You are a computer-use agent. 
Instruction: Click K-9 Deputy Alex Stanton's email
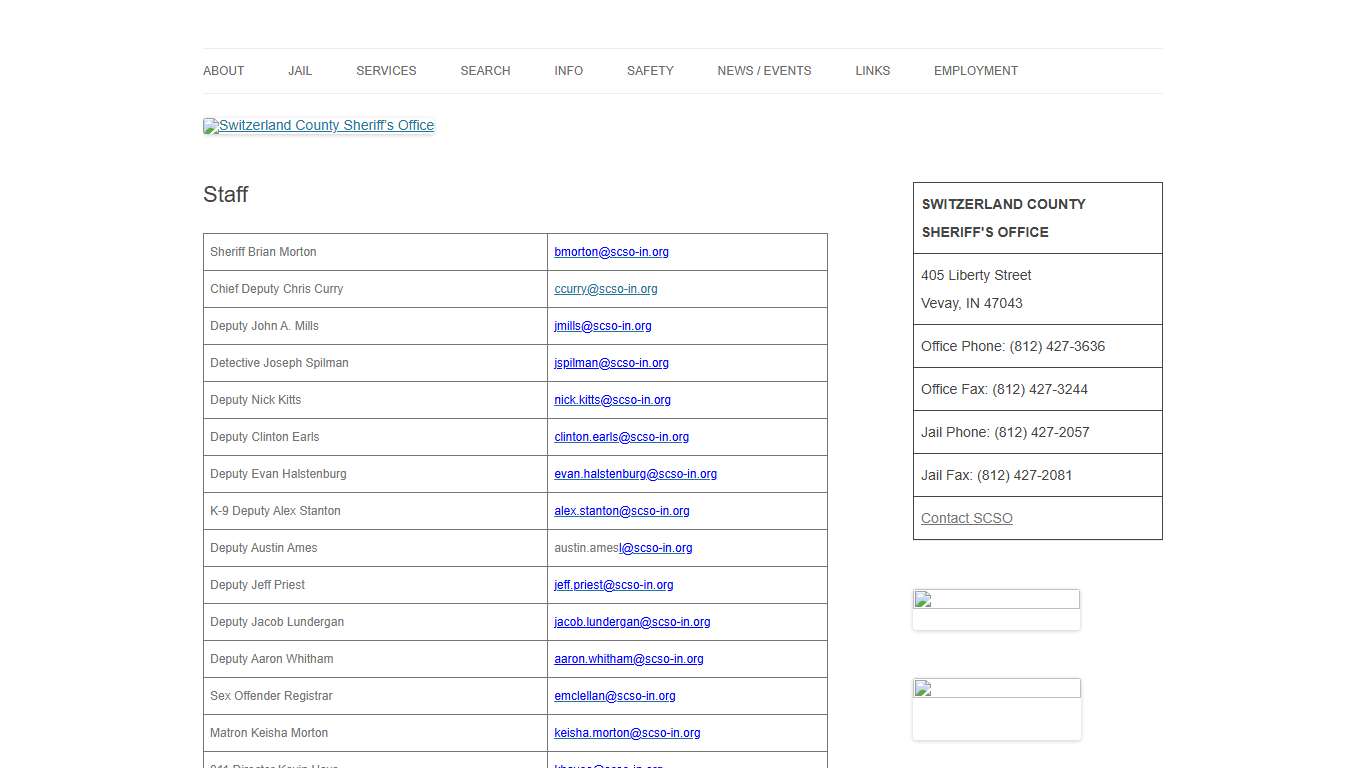click(621, 511)
